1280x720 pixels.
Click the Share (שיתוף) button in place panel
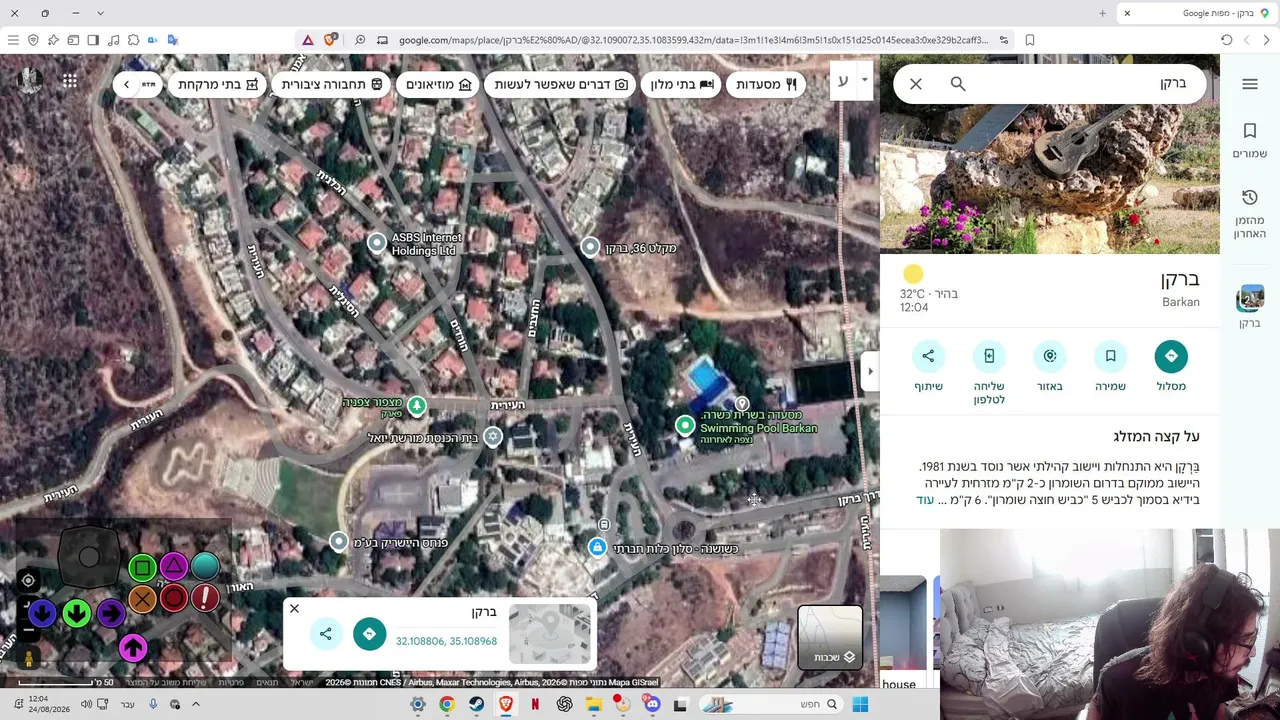click(928, 356)
